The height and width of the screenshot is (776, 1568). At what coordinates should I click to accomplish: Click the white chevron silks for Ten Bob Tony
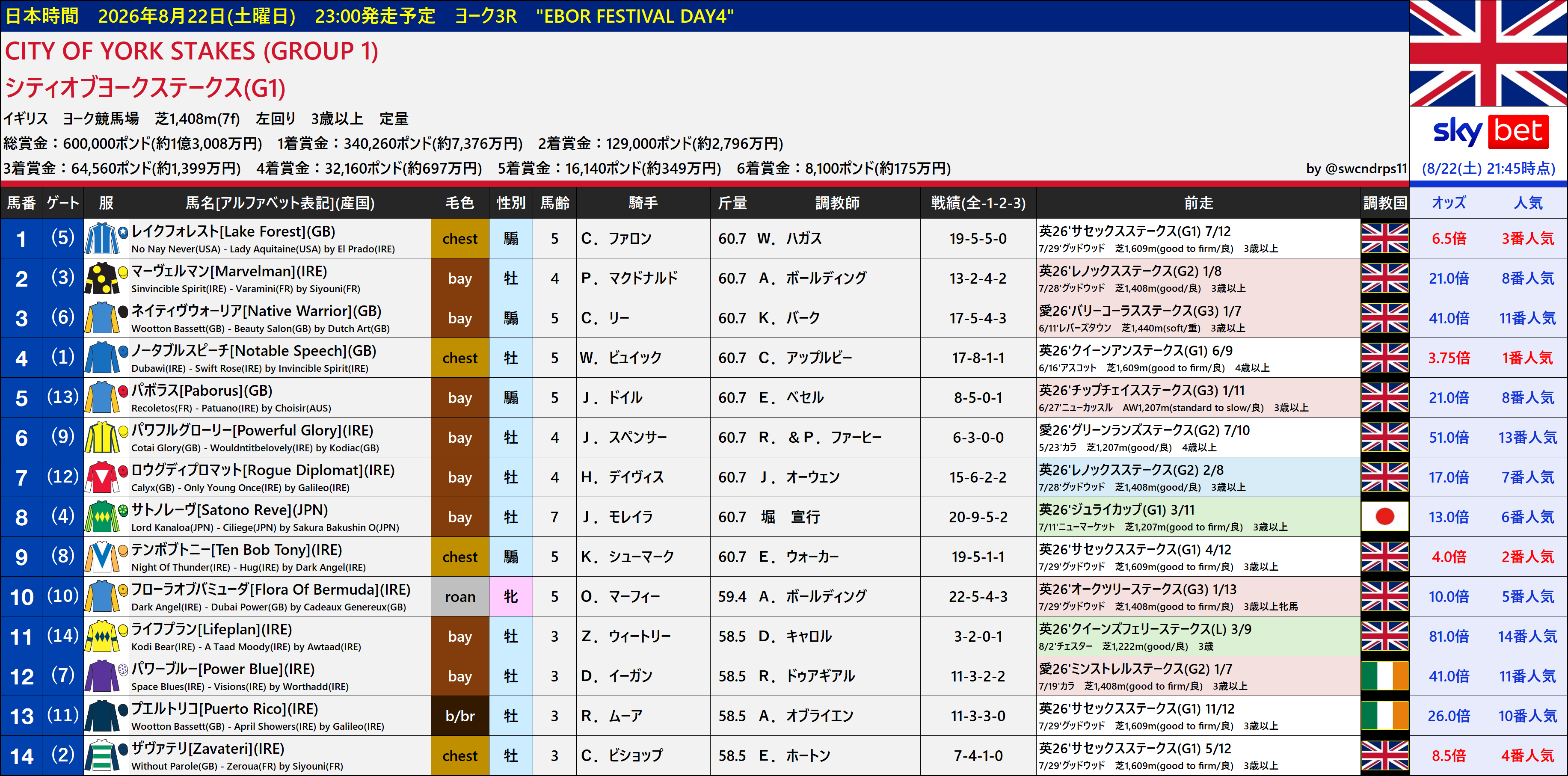(x=106, y=556)
